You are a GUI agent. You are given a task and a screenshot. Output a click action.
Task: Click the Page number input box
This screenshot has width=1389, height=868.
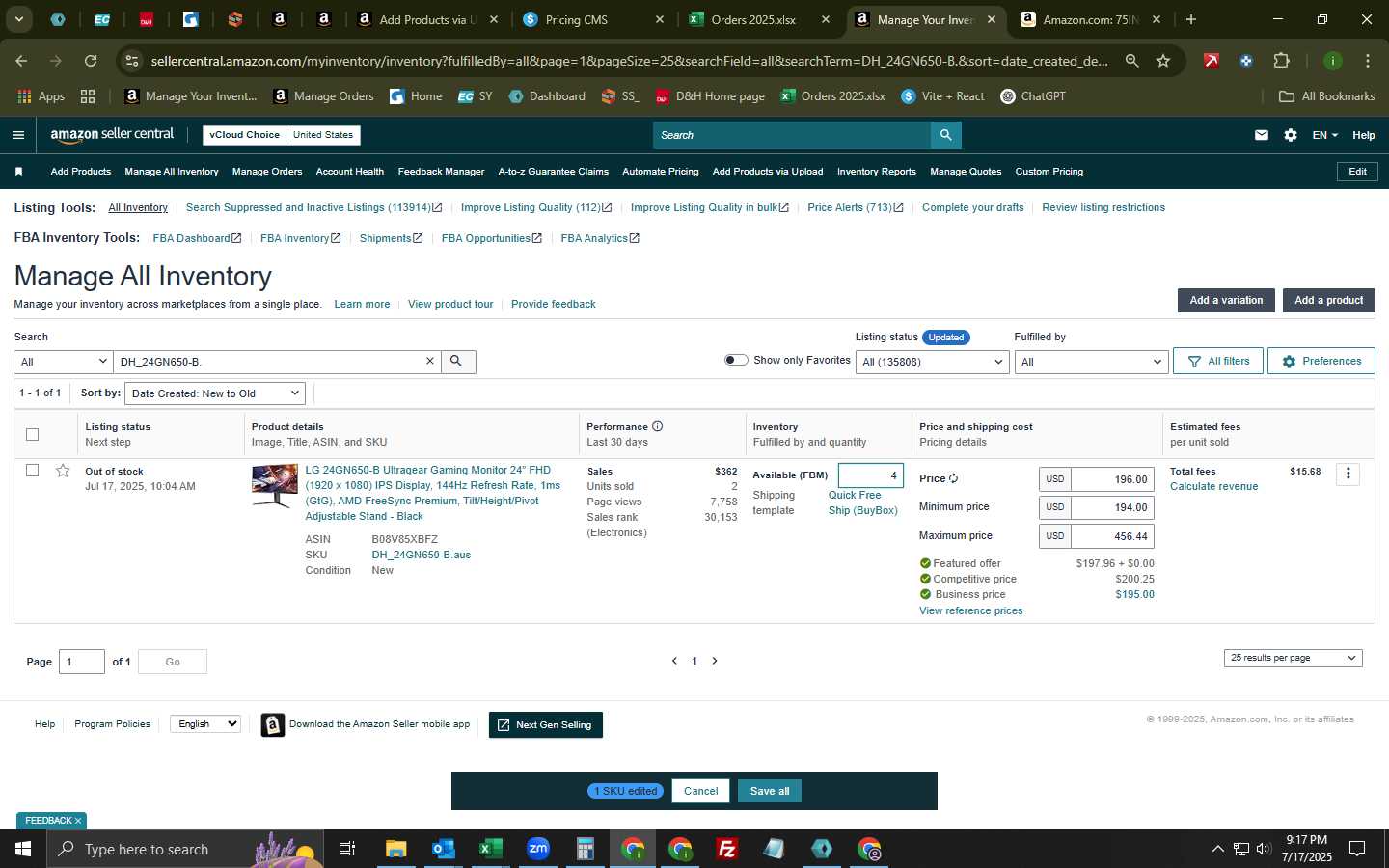tap(82, 662)
